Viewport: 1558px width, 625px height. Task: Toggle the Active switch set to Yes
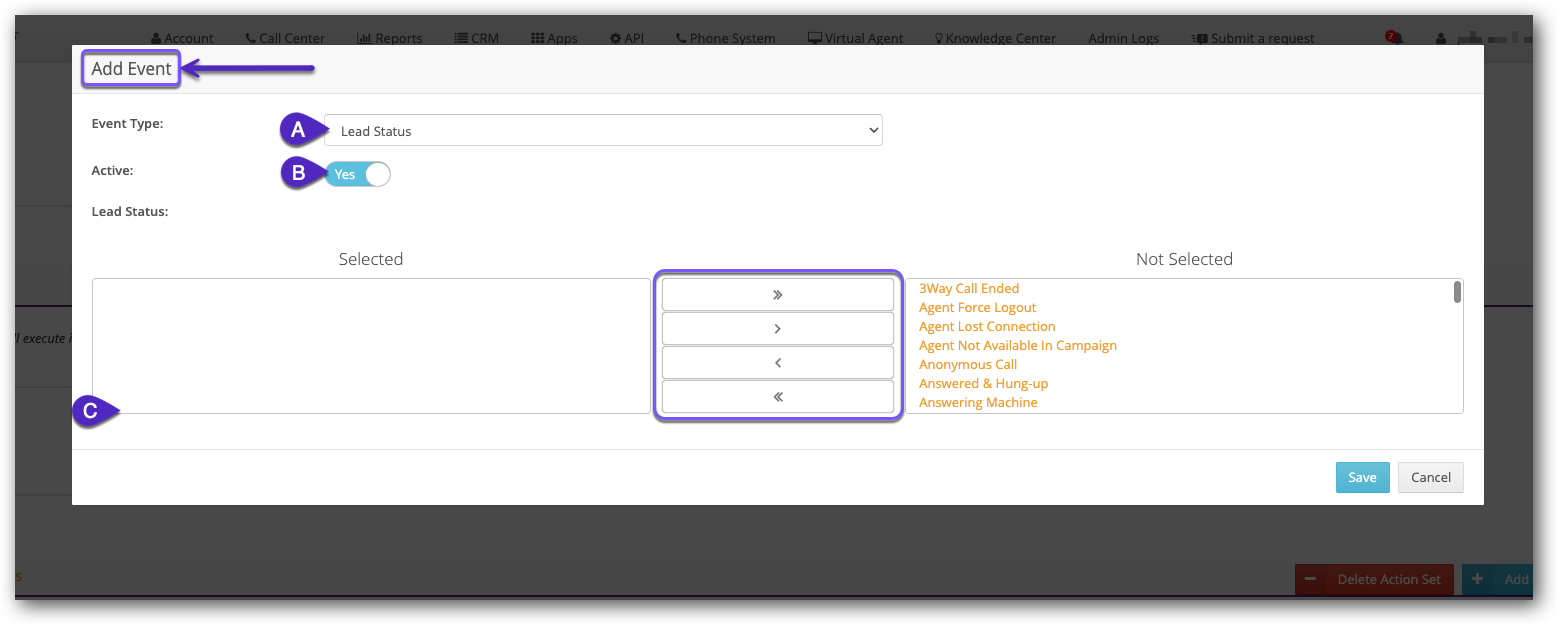pyautogui.click(x=357, y=174)
